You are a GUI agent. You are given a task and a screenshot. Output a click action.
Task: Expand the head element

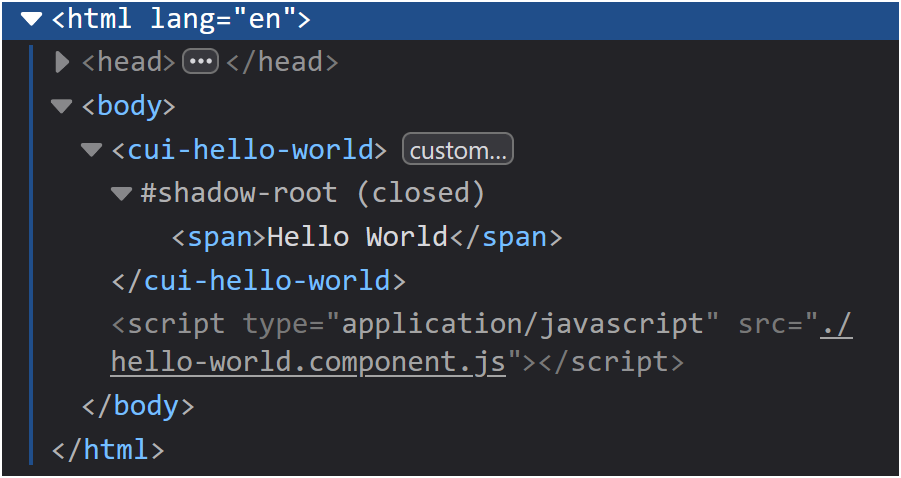62,62
